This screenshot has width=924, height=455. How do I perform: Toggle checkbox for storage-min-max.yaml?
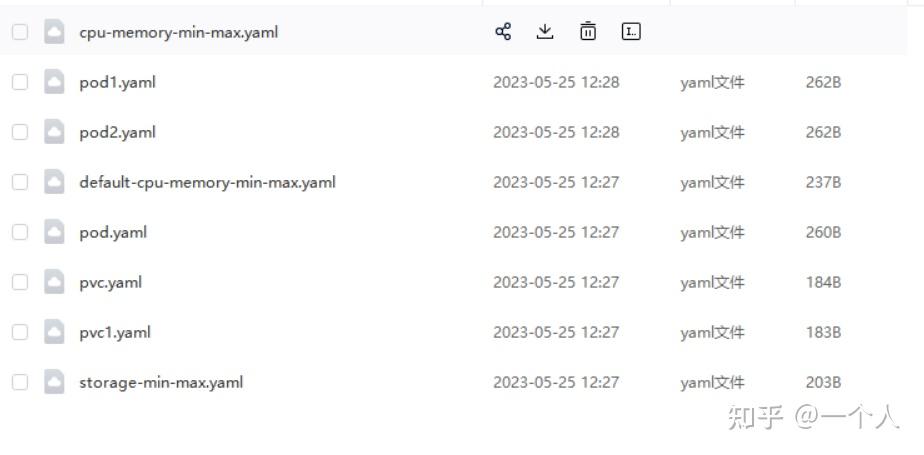click(x=20, y=382)
